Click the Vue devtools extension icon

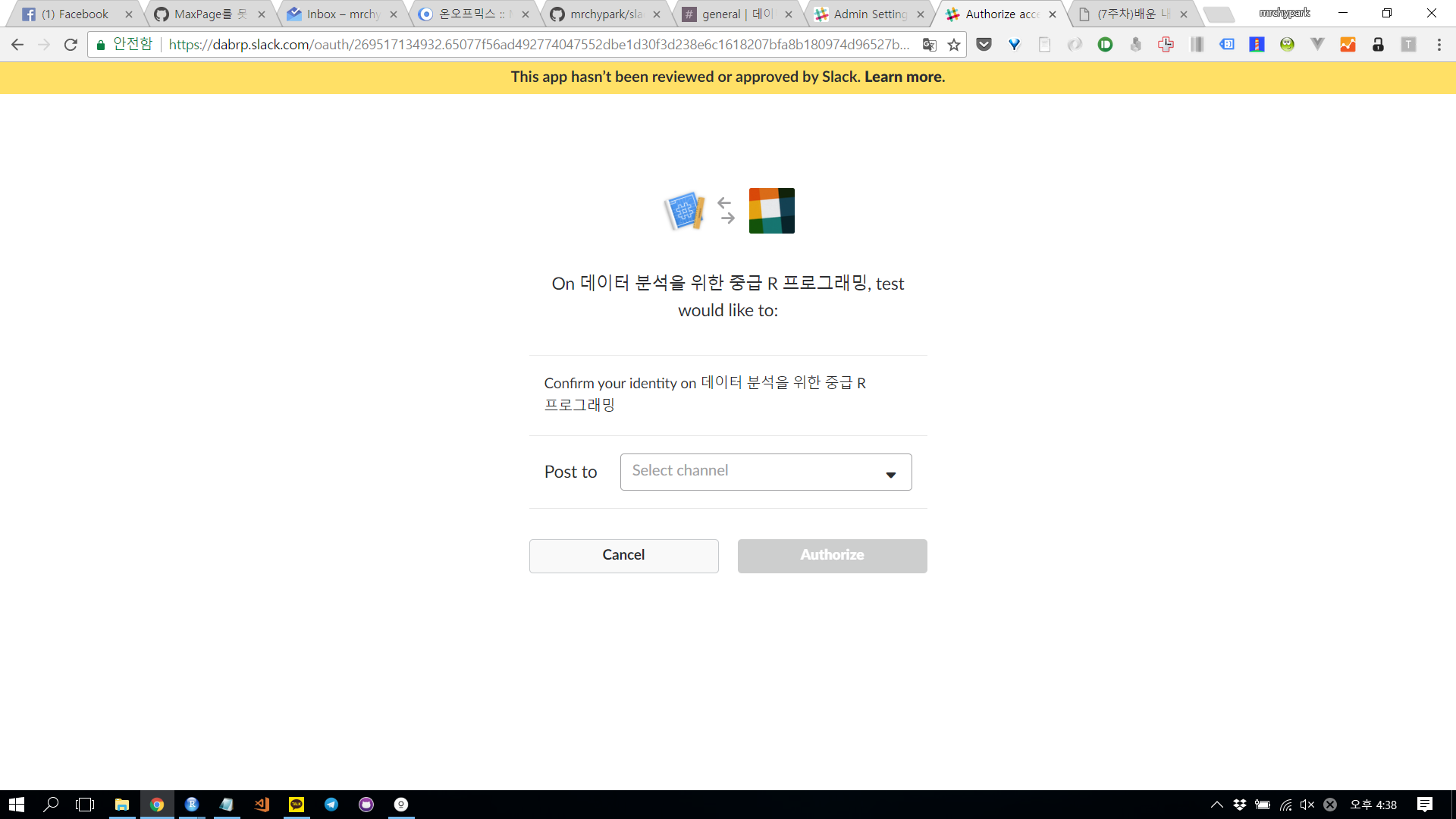[x=1317, y=45]
